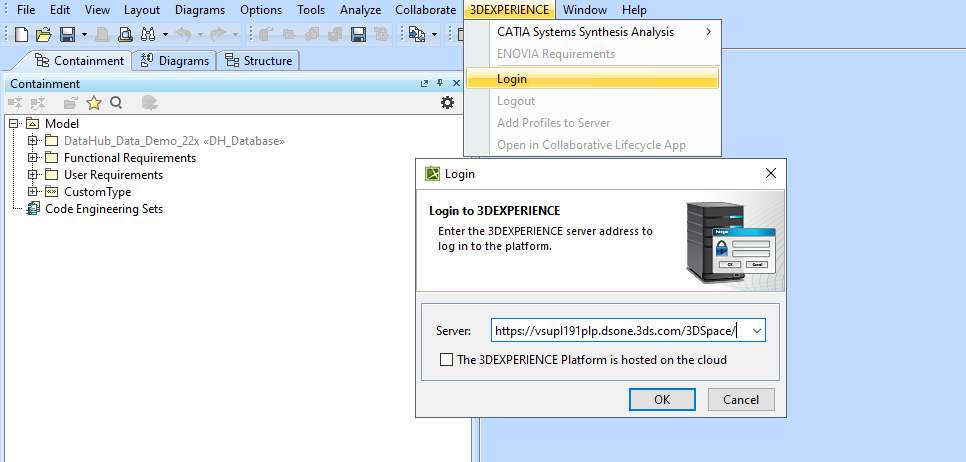Click the CustomType node icon
Screen dimensions: 966x462
point(52,192)
